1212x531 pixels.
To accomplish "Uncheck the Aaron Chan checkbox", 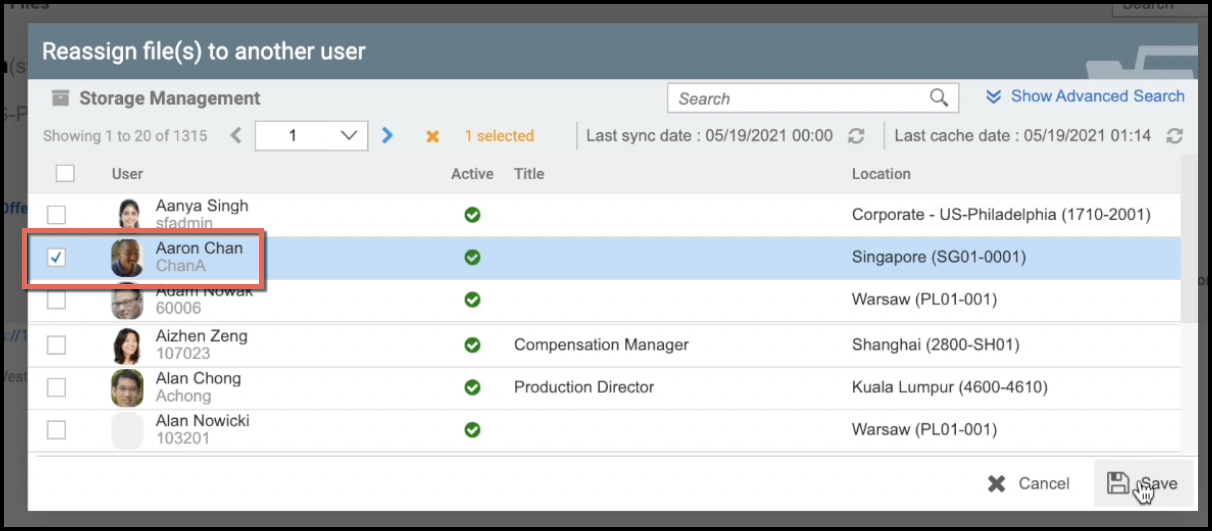I will 57,258.
